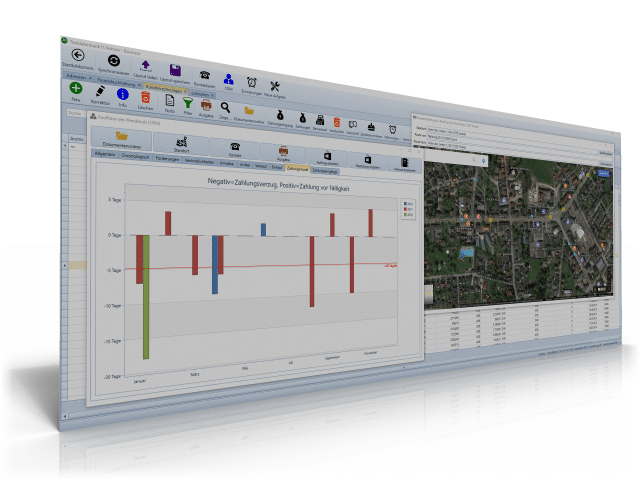
Task: Click the green January bar in chart
Action: coord(146,297)
